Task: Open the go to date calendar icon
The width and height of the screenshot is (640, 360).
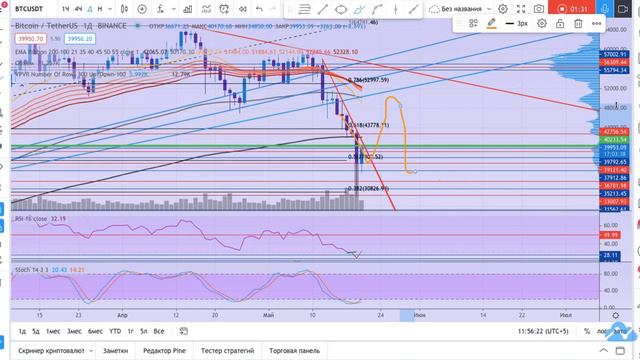Action: pyautogui.click(x=184, y=331)
